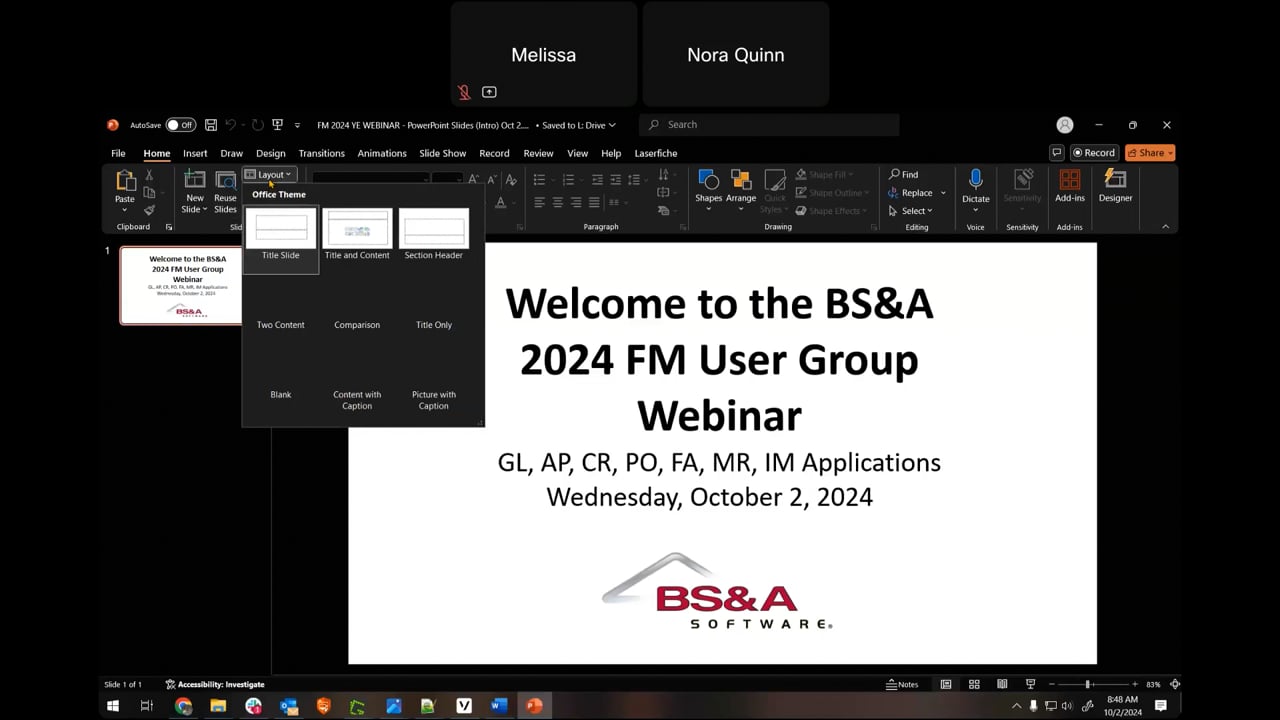The height and width of the screenshot is (720, 1280).
Task: Select slide 1 thumbnail in slide pane
Action: (181, 285)
